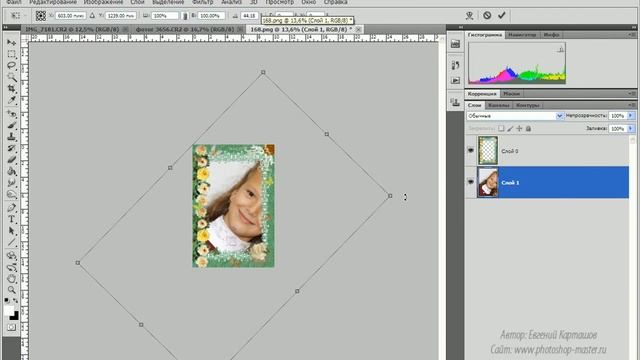Select the Clone Stamp tool

(x=11, y=137)
